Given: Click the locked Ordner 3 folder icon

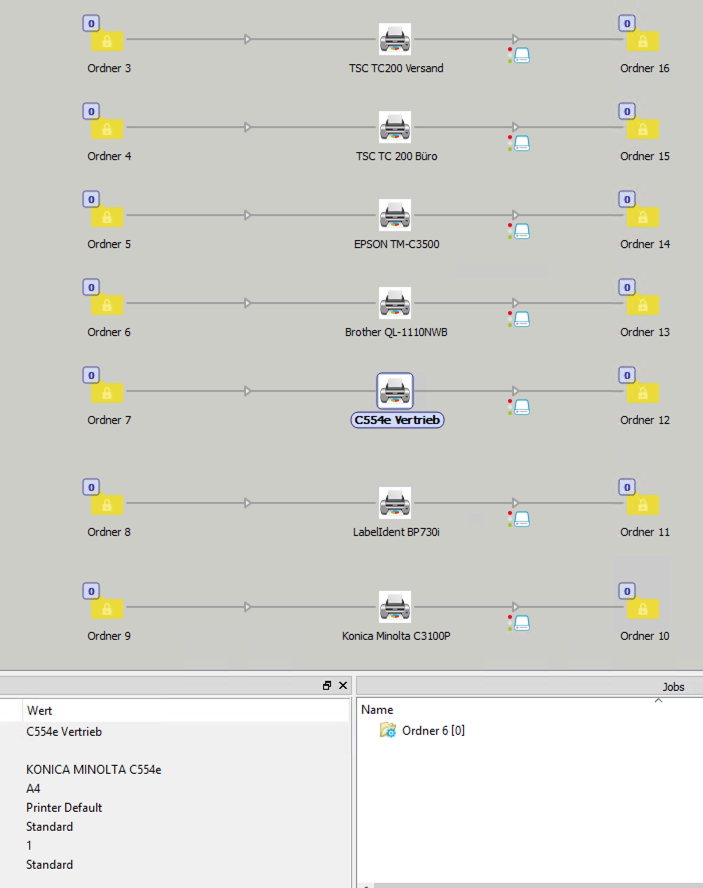Looking at the screenshot, I should (x=107, y=42).
